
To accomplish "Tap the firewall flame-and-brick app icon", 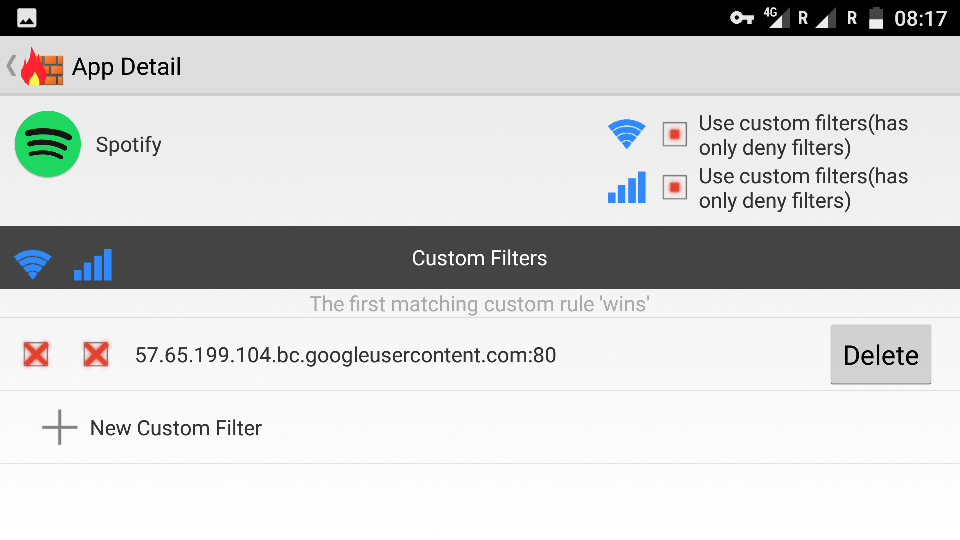I will tap(42, 67).
